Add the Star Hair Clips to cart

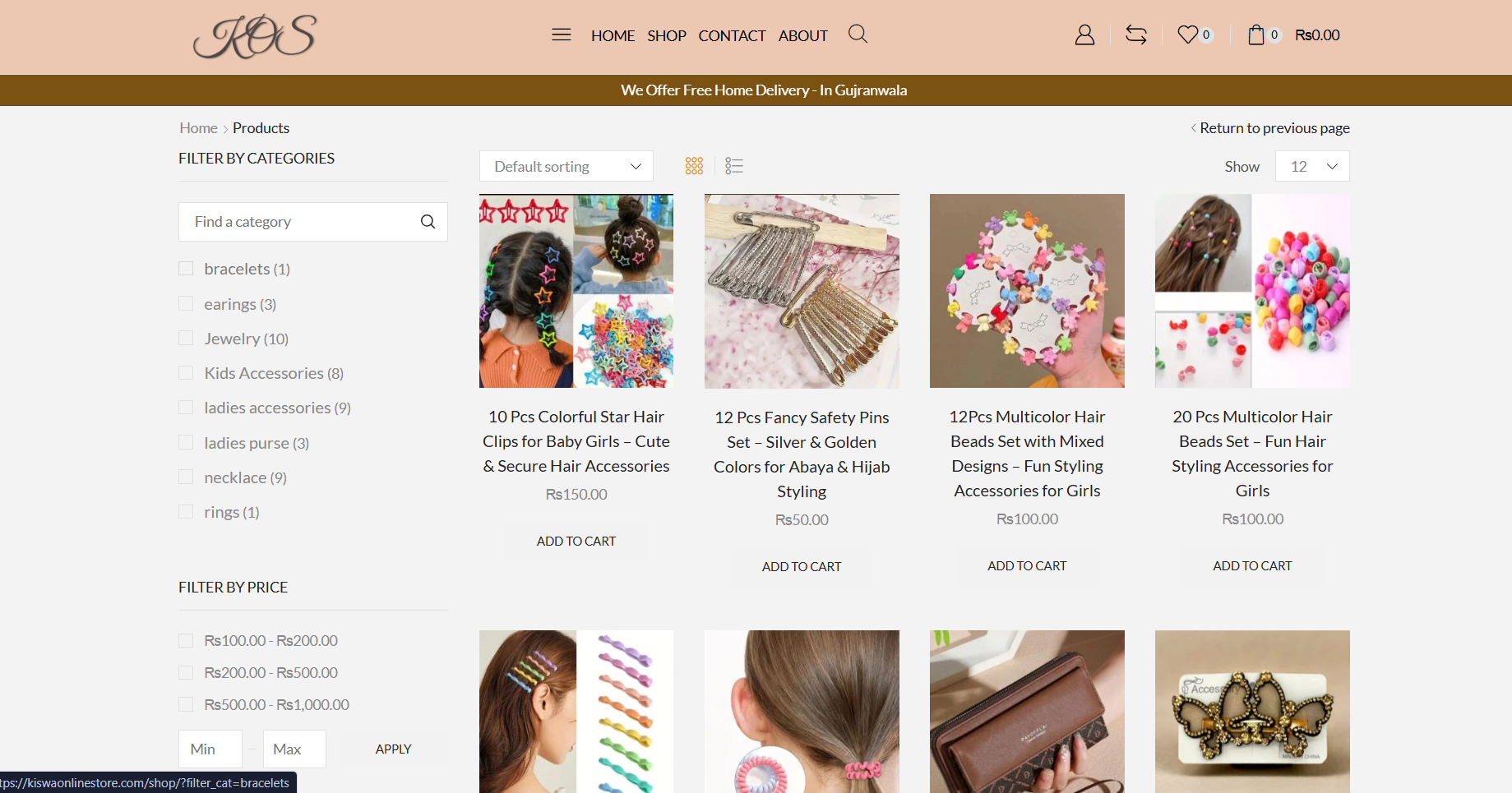point(576,541)
